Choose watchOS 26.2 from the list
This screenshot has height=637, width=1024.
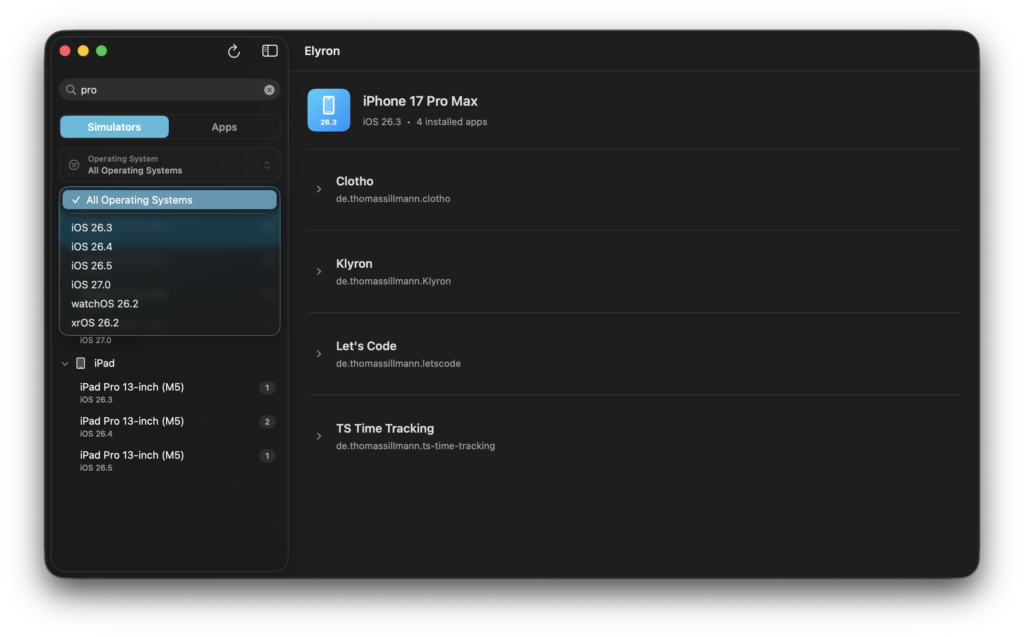click(x=169, y=303)
